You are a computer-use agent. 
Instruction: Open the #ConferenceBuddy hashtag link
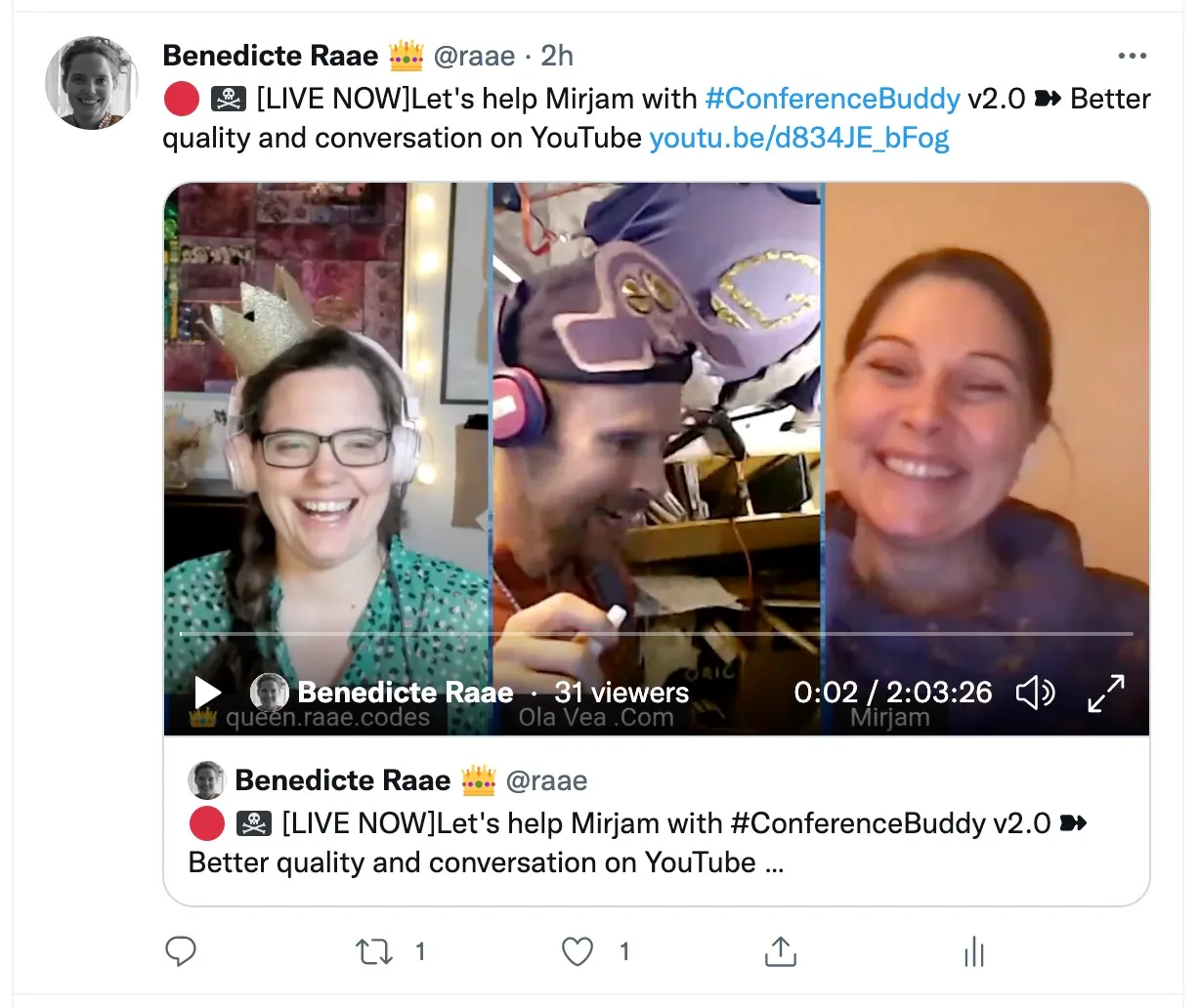click(x=833, y=99)
